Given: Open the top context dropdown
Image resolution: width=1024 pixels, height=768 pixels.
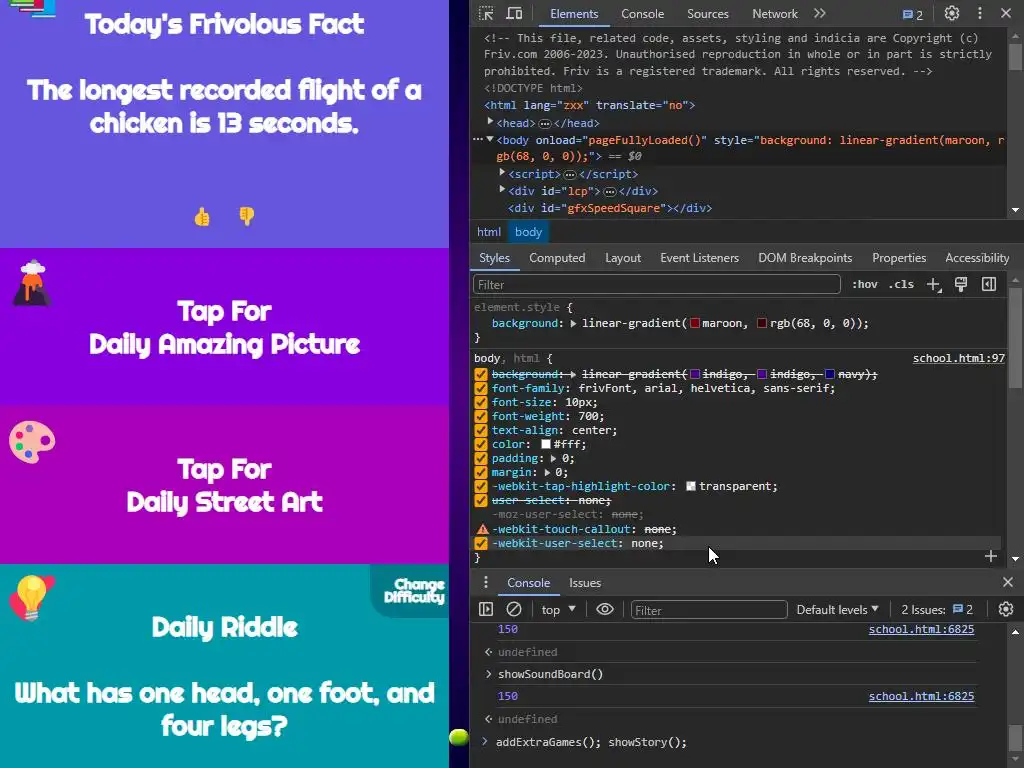Looking at the screenshot, I should [x=558, y=609].
